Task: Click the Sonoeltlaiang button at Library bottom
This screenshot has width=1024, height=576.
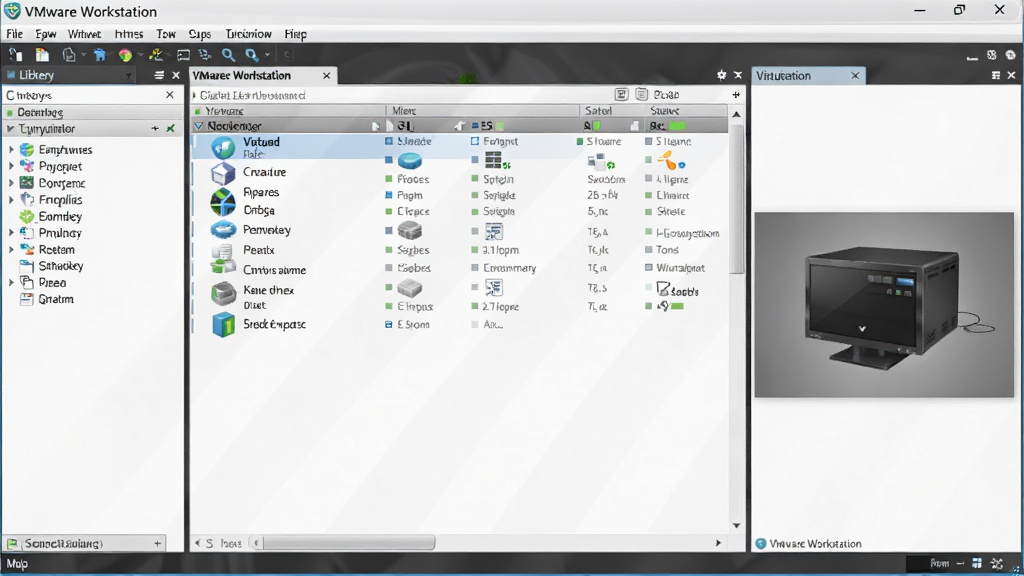Action: tap(63, 543)
